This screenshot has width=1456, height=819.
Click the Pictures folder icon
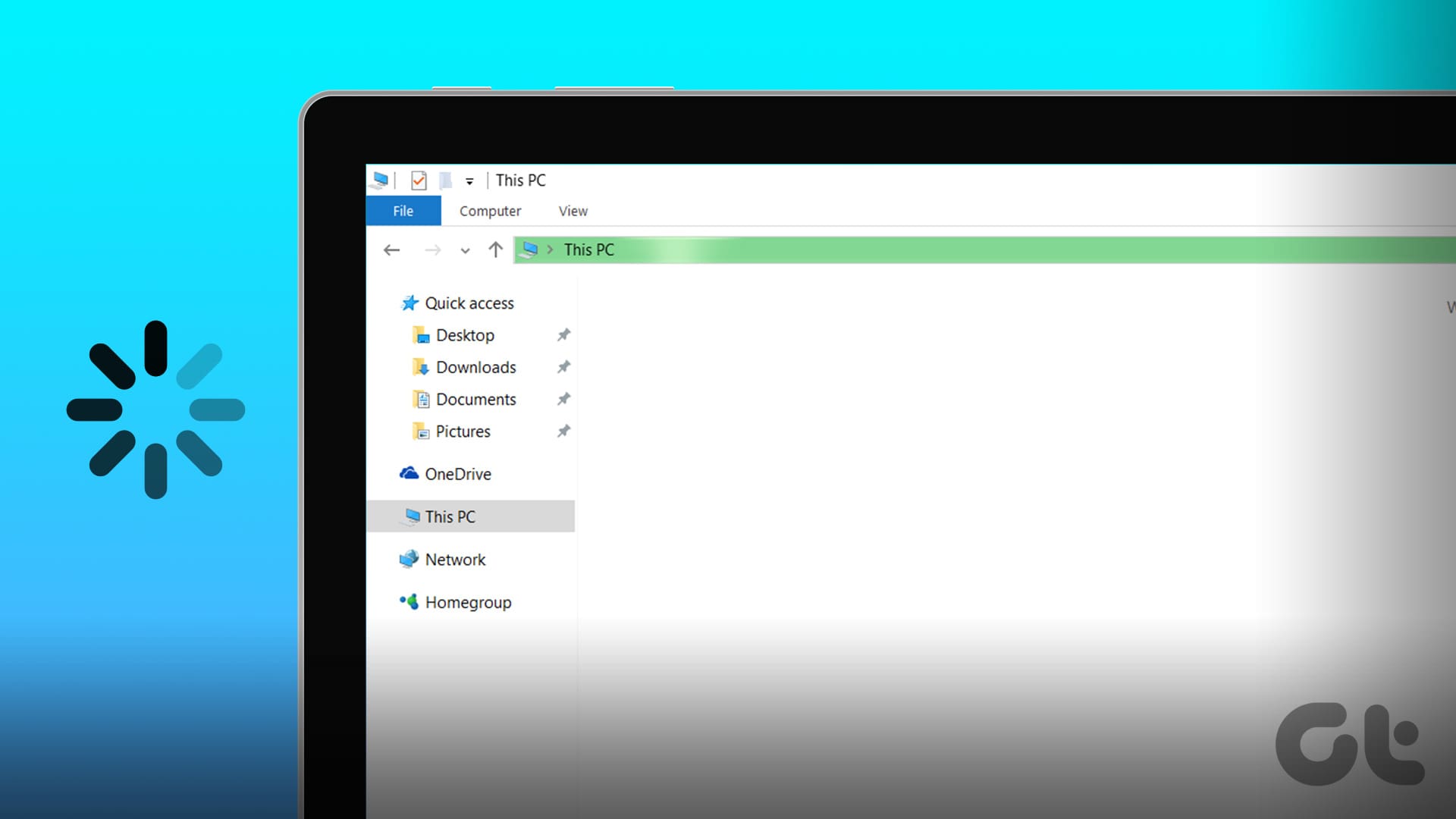pos(421,431)
